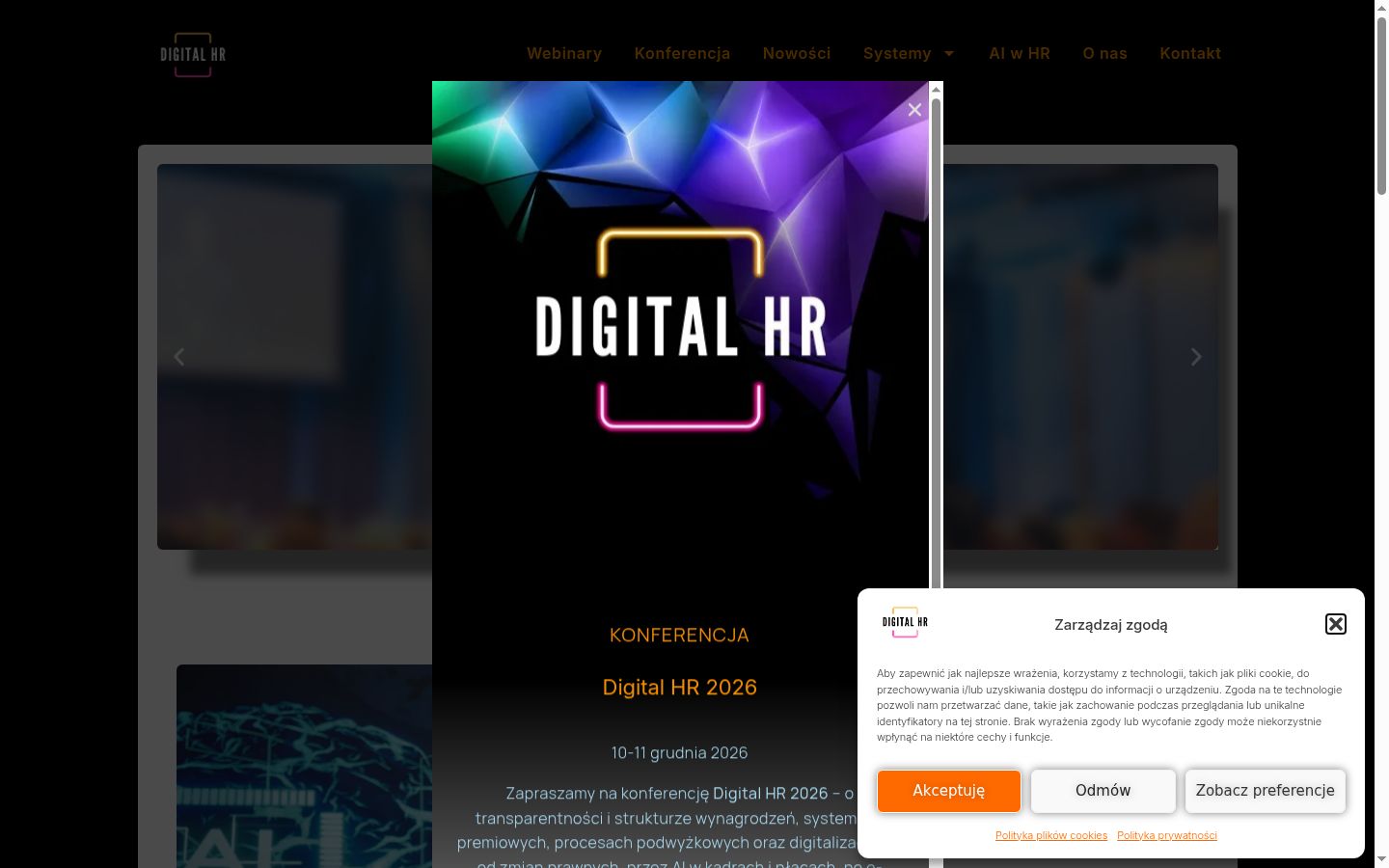Go to previous carousel slide arrow

click(179, 357)
